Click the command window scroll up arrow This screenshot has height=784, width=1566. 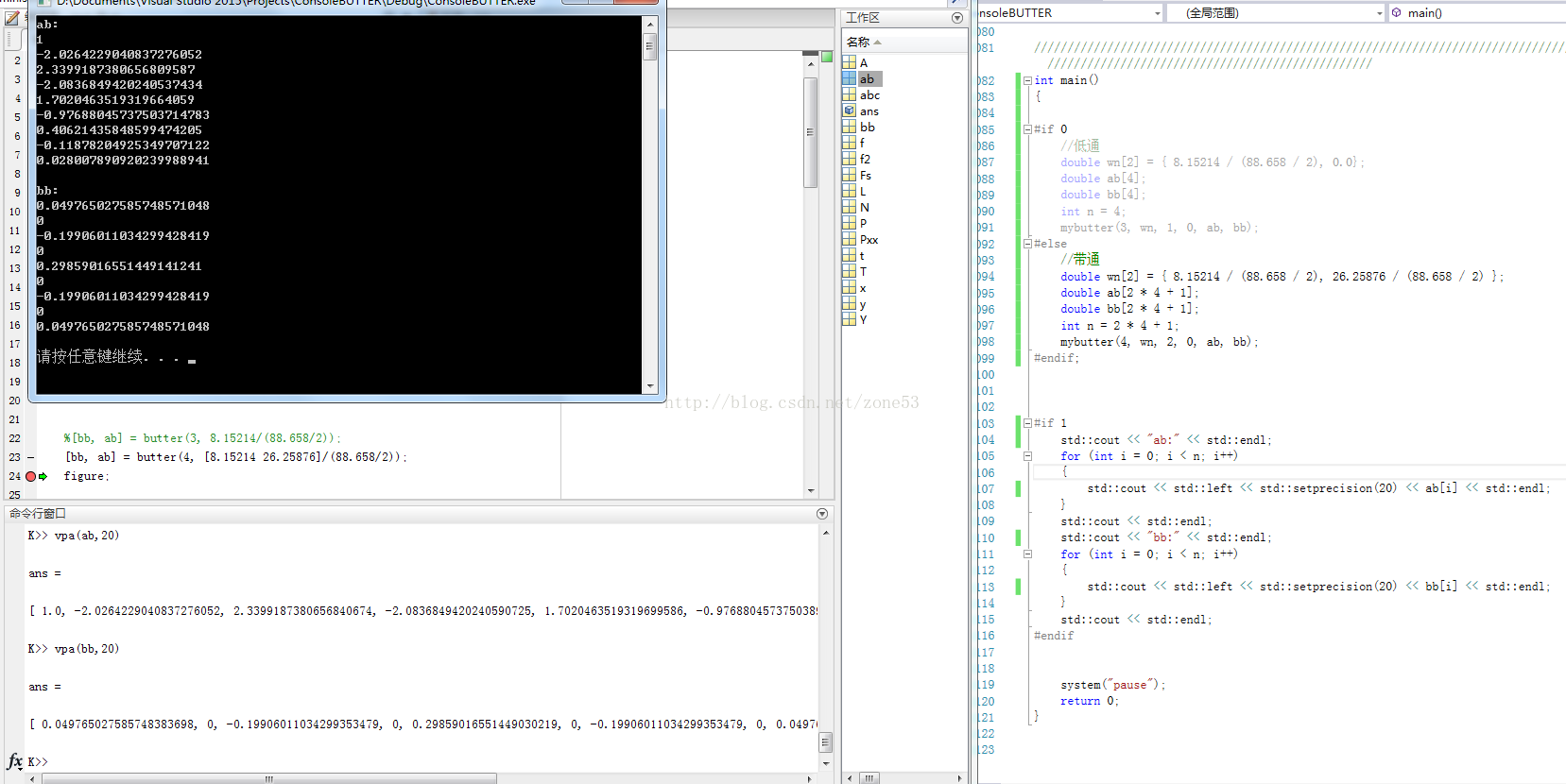pyautogui.click(x=825, y=533)
